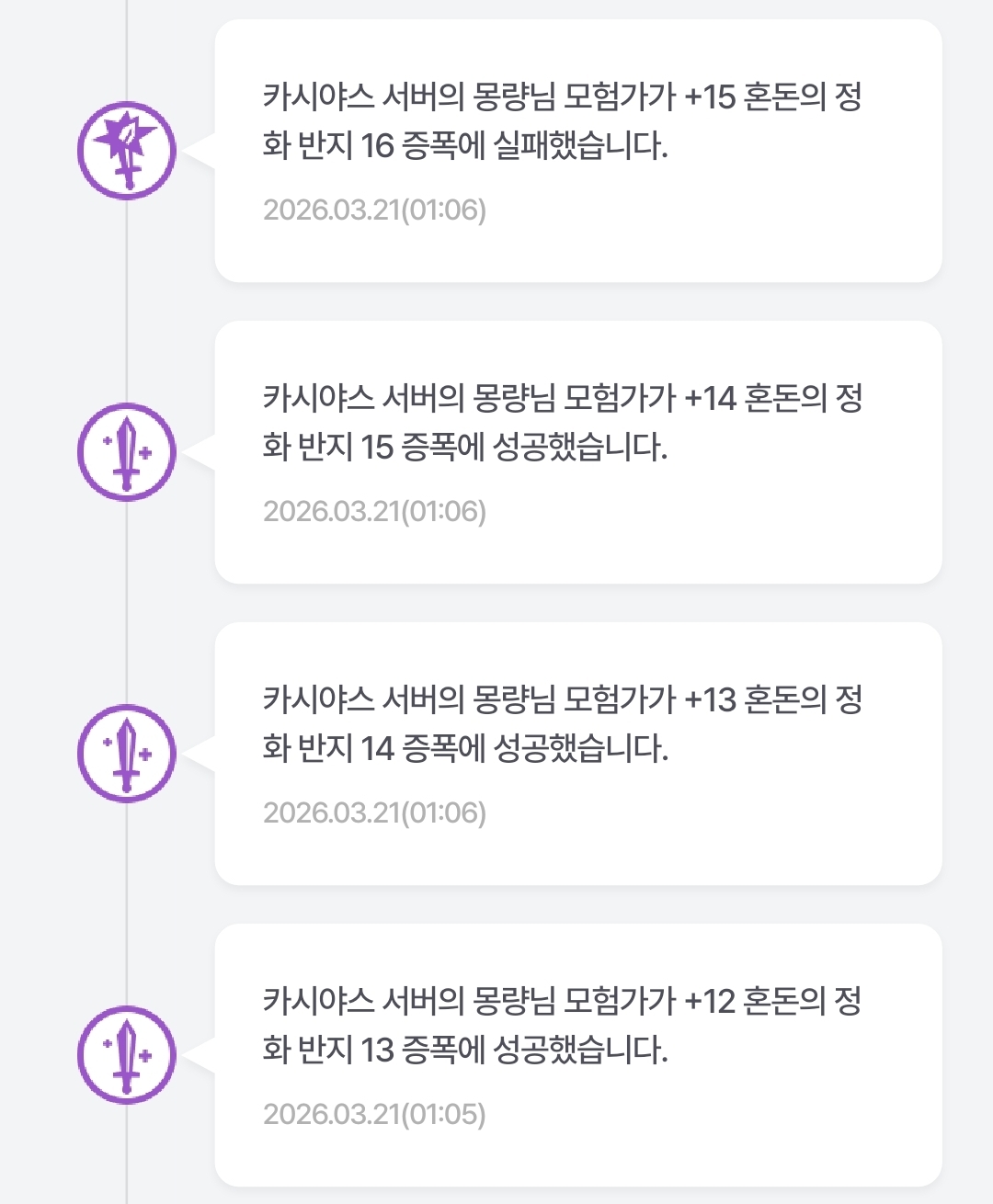
Task: Click sword icon beside the 13 증폭 success entry
Action: tap(127, 1055)
